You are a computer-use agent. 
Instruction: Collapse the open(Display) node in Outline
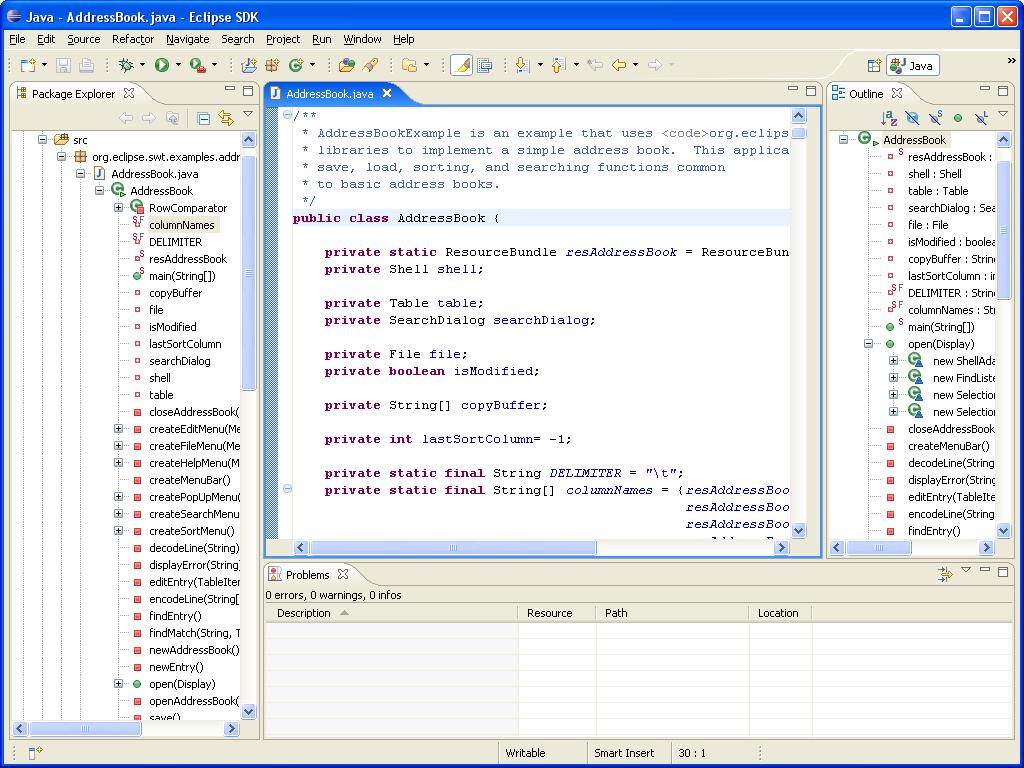coord(869,344)
